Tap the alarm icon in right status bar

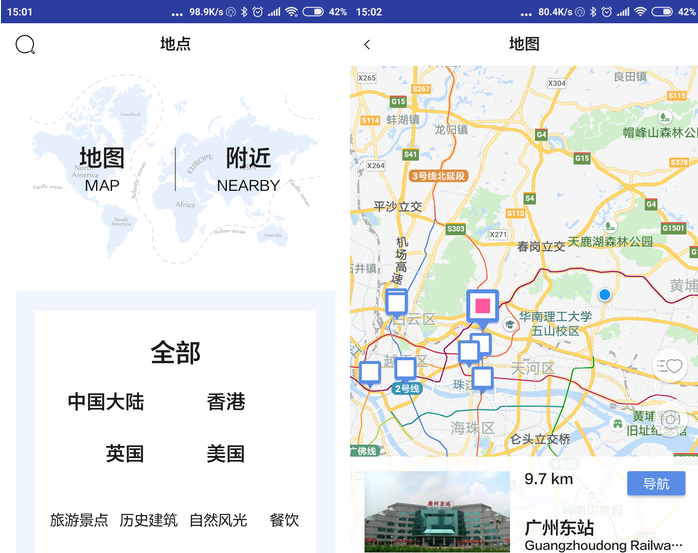(606, 12)
